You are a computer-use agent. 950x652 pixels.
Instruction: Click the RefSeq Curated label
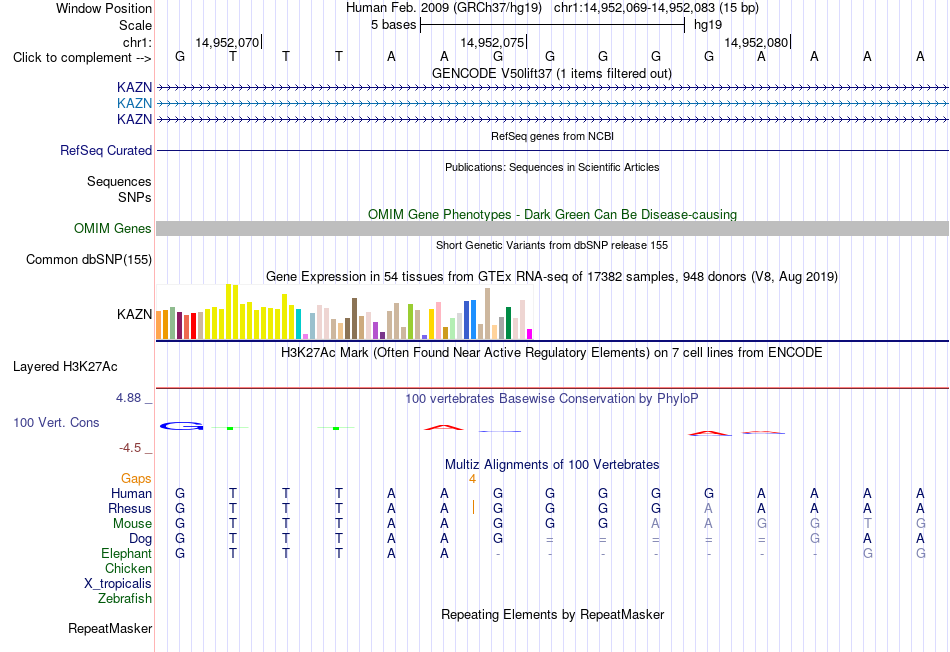105,150
